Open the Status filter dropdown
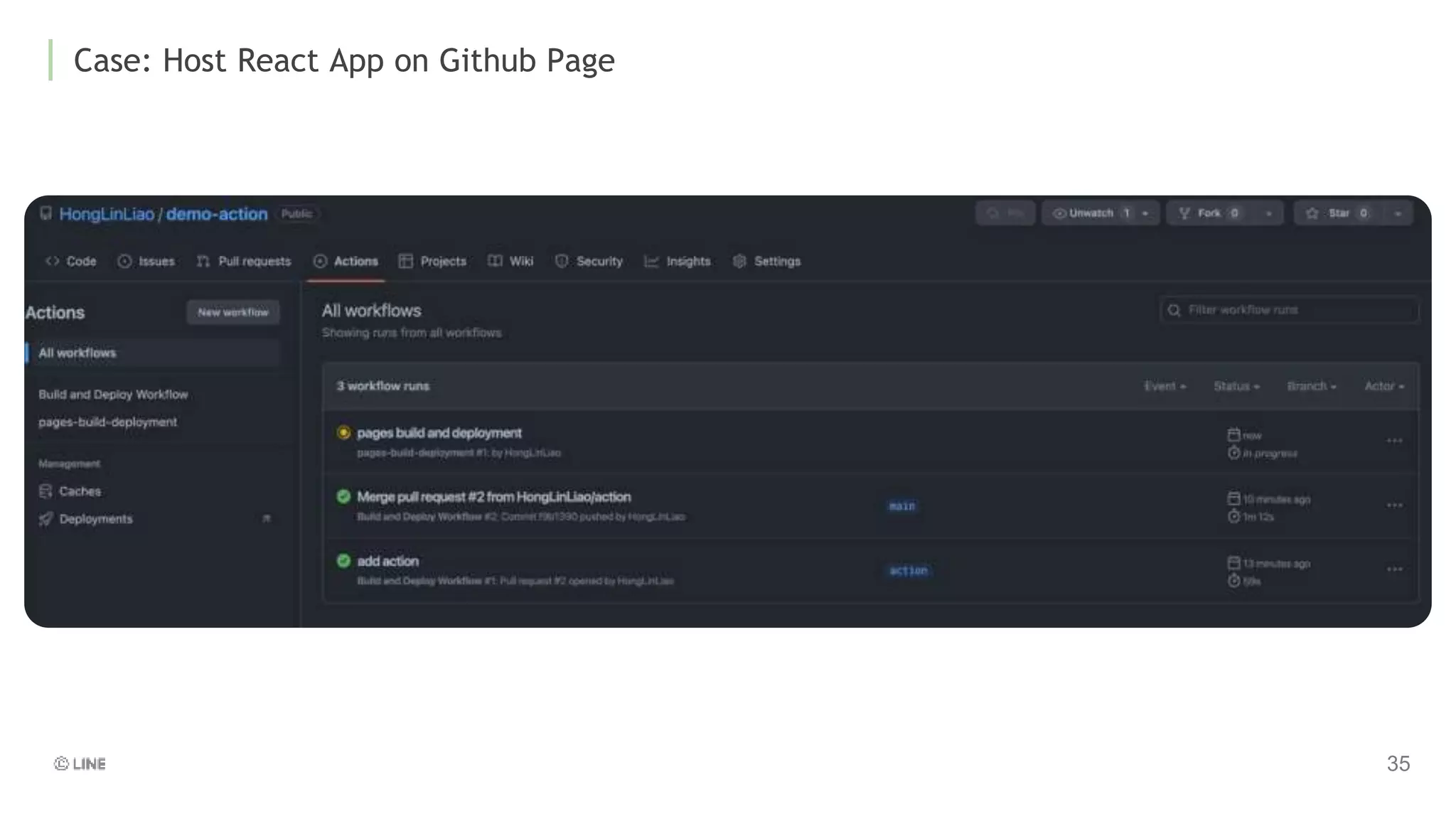Viewport: 1456px width, 819px height. point(1236,386)
